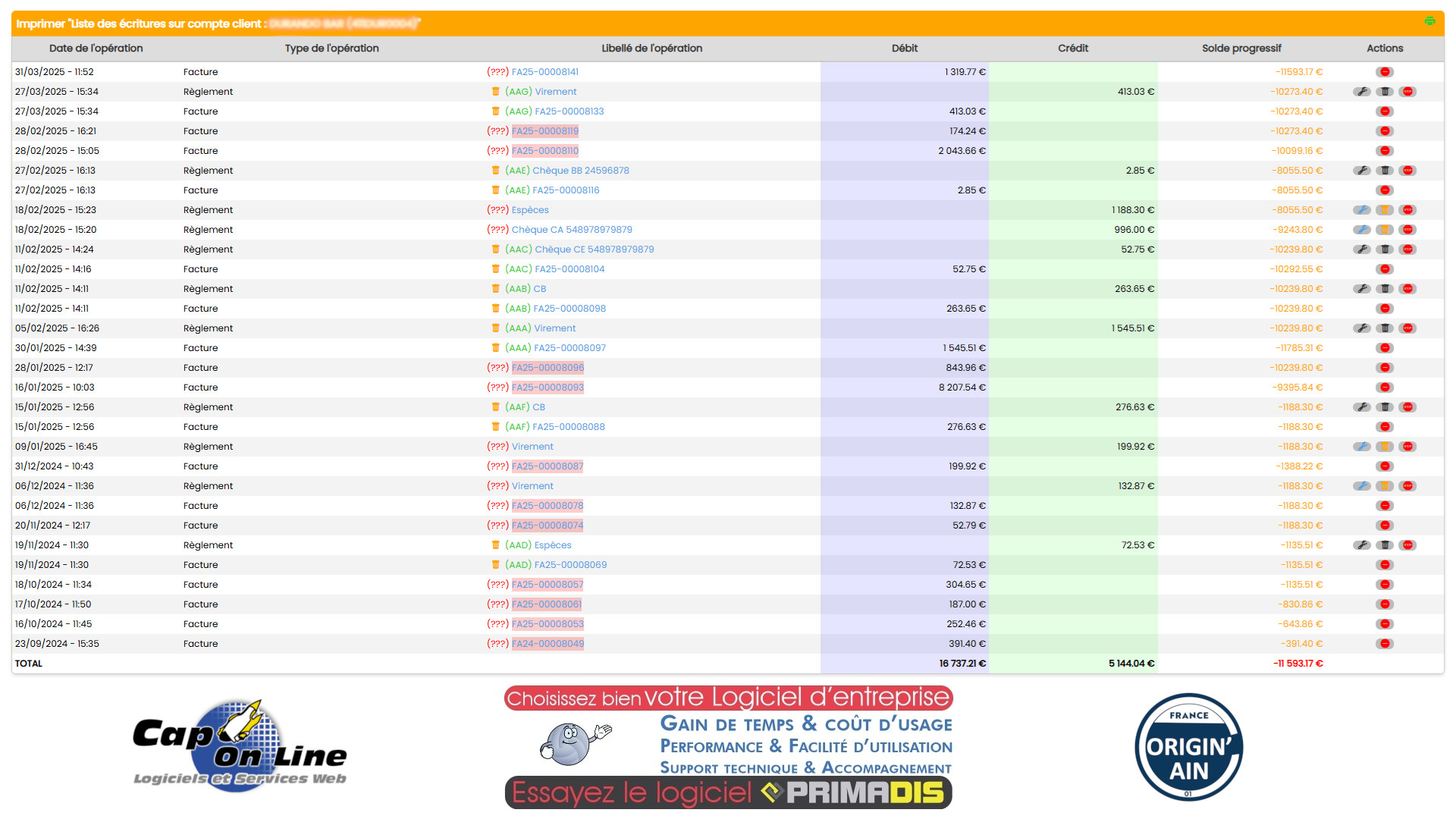Click red minus icon for invoice FA24-00008049
Image resolution: width=1456 pixels, height=819 pixels.
point(1385,644)
